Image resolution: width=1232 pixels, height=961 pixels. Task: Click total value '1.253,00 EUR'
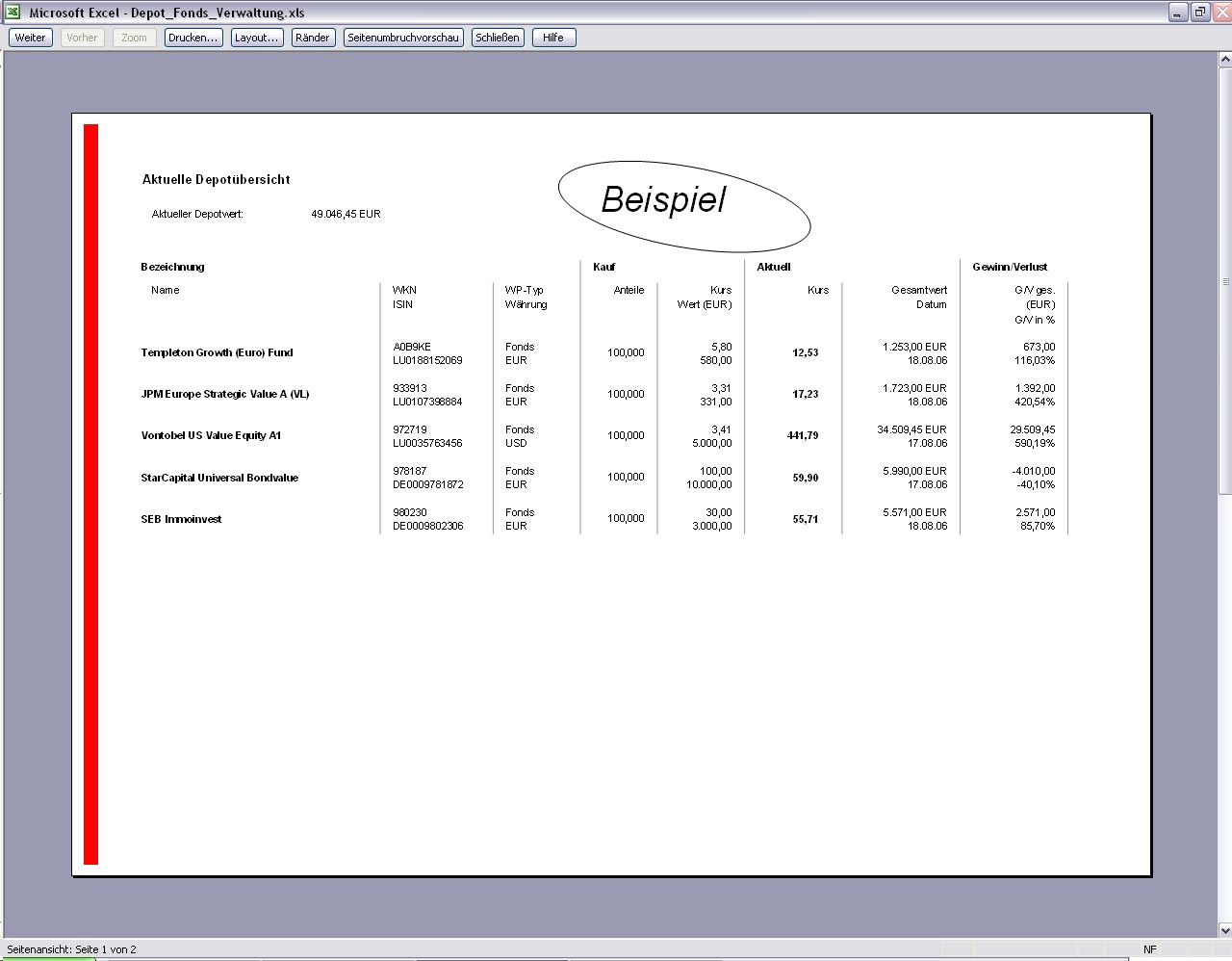(x=914, y=347)
